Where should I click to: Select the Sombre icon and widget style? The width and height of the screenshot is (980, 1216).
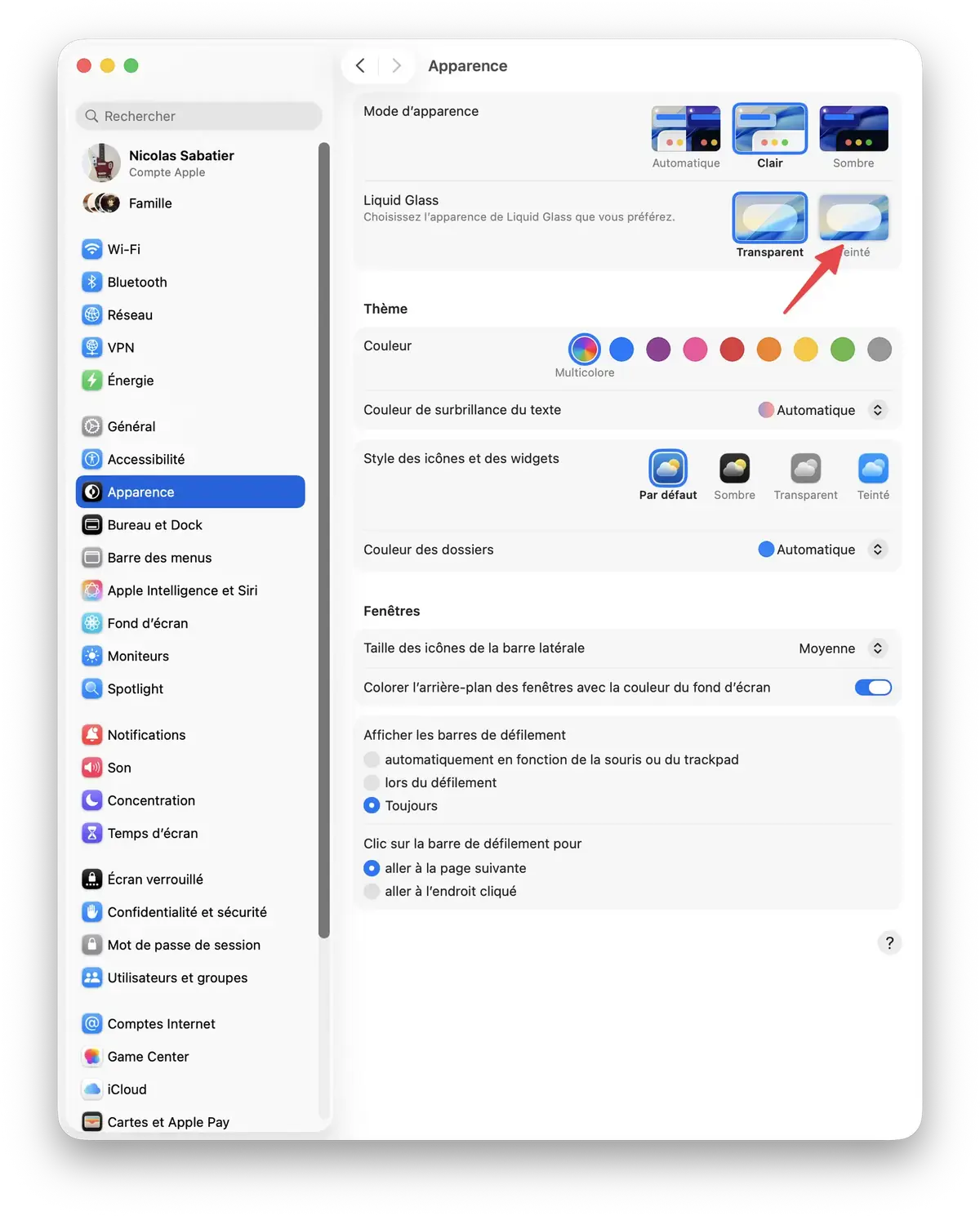(734, 470)
